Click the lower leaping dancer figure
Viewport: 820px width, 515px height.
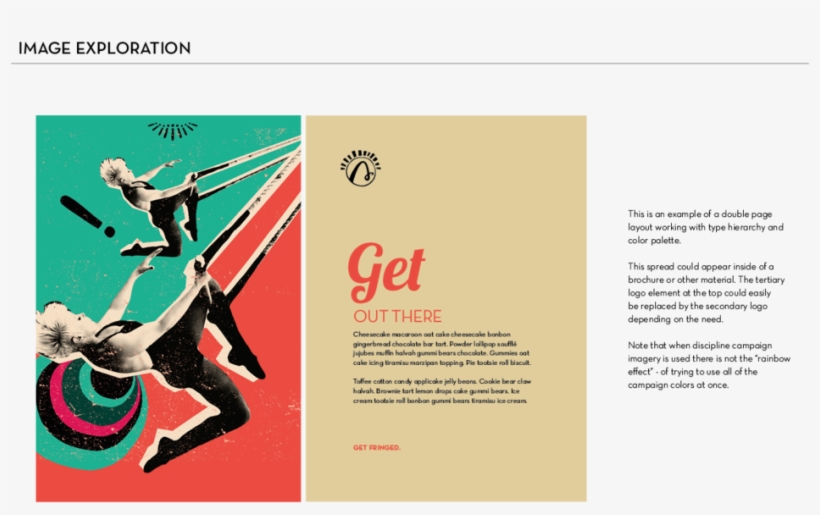click(x=152, y=361)
